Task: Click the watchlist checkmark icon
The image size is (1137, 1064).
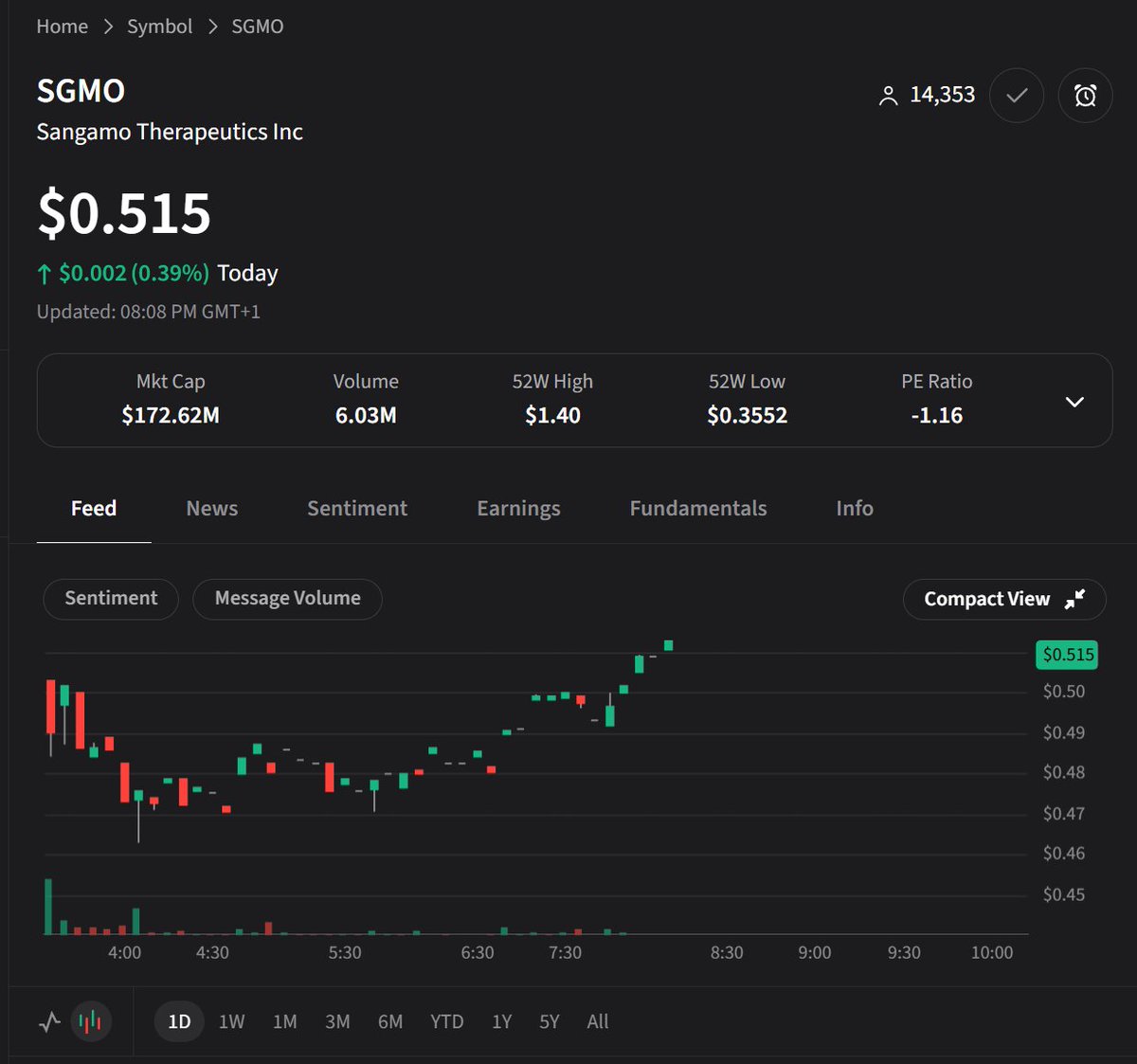Action: coord(1017,96)
